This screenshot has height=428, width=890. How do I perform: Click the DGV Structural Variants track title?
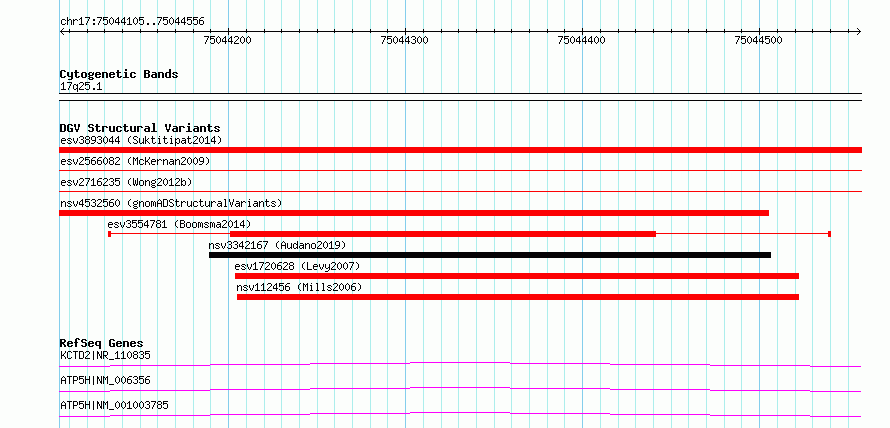click(140, 128)
